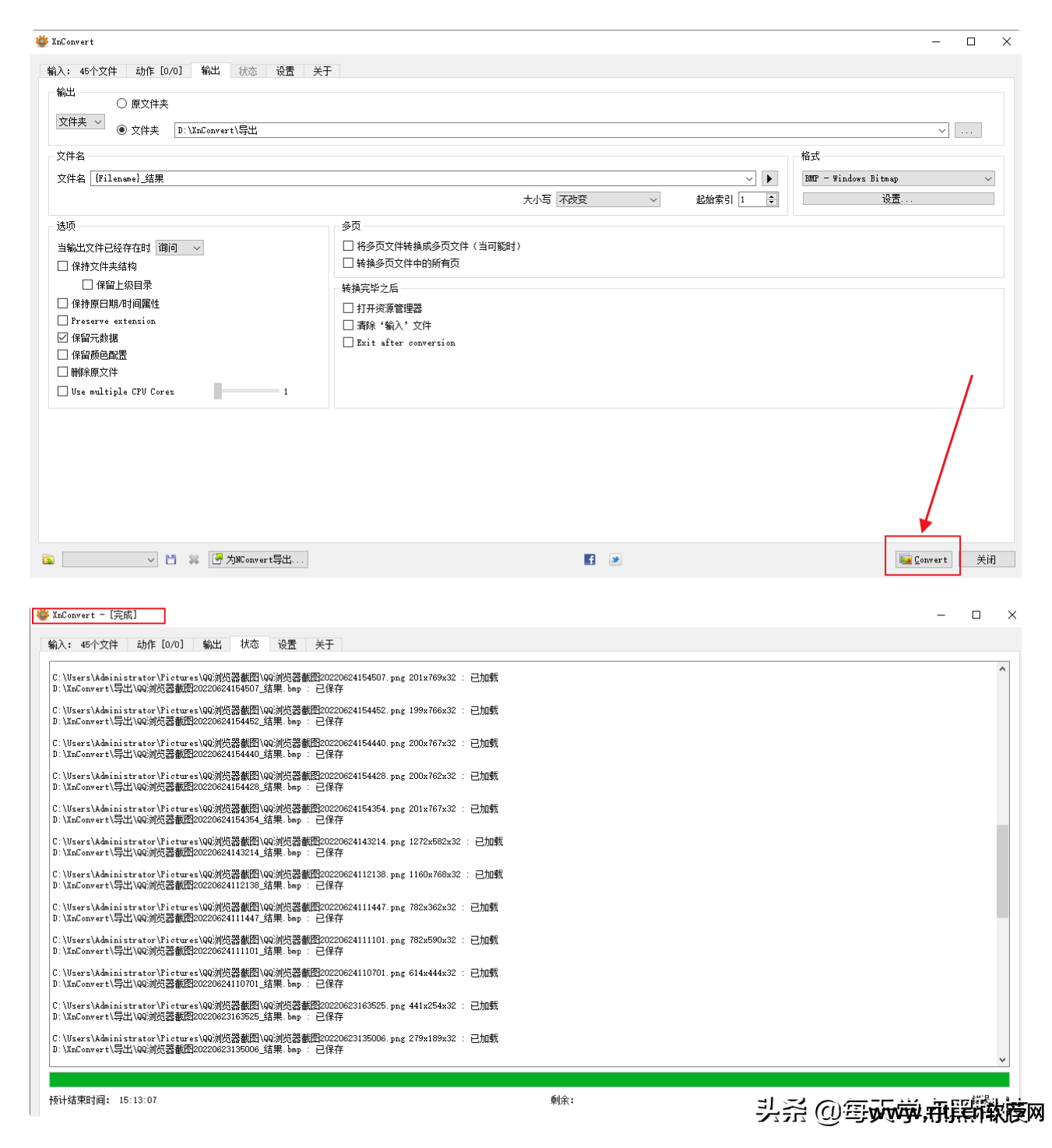Viewport: 1052px width, 1148px height.
Task: Click the delete preset X icon
Action: [x=194, y=559]
